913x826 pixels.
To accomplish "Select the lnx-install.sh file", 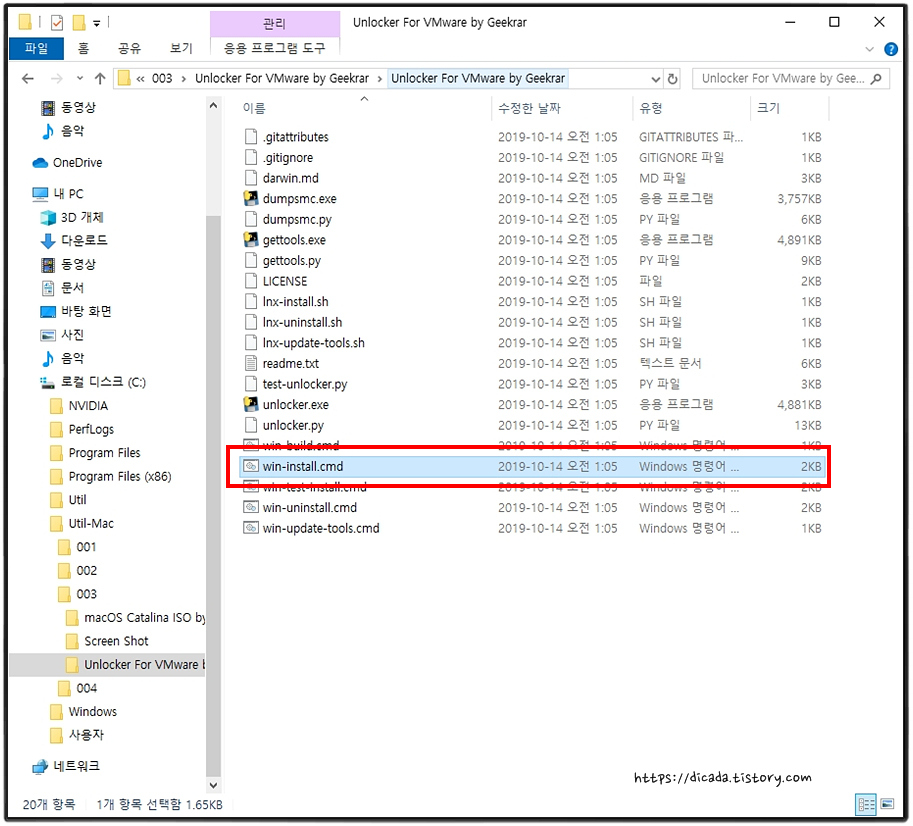I will click(x=295, y=302).
